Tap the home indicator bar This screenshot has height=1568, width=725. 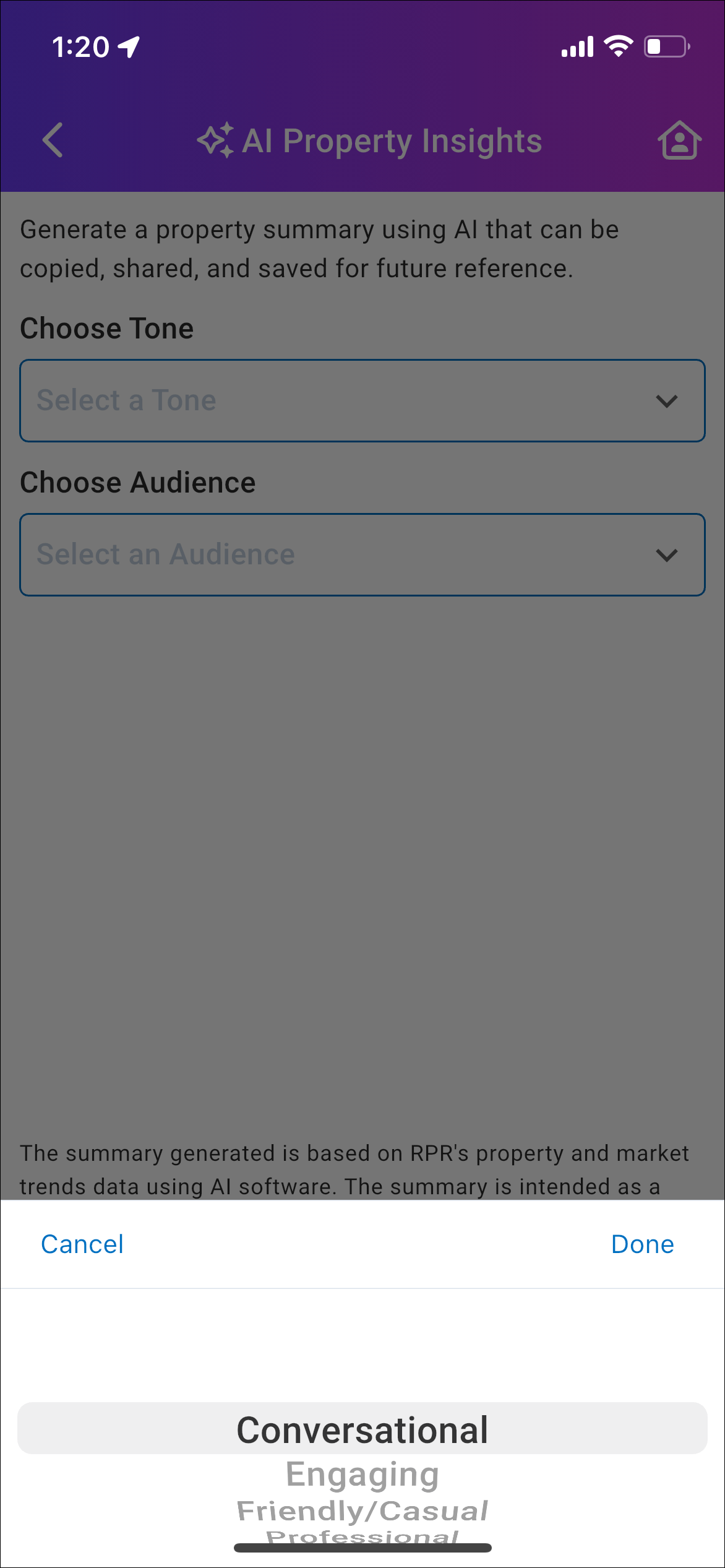[362, 1548]
